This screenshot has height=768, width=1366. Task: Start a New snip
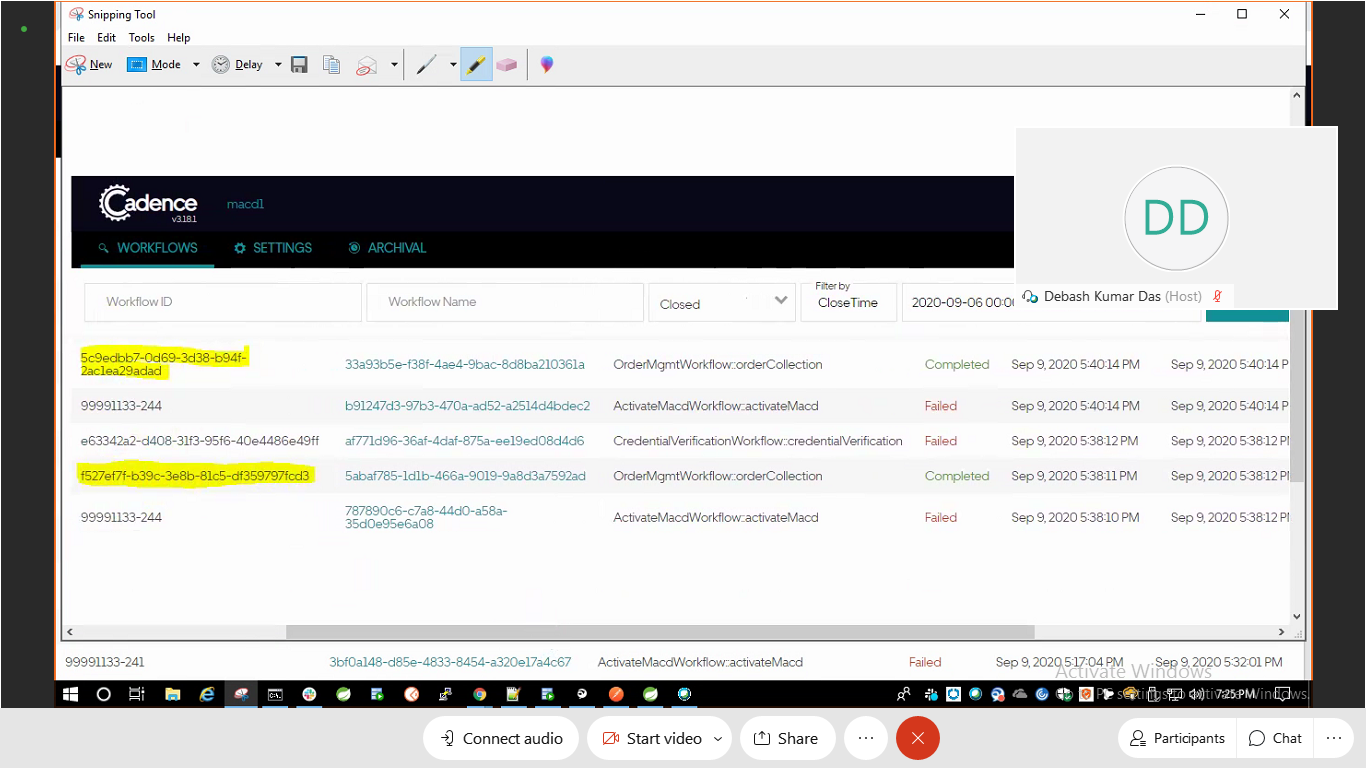[89, 64]
